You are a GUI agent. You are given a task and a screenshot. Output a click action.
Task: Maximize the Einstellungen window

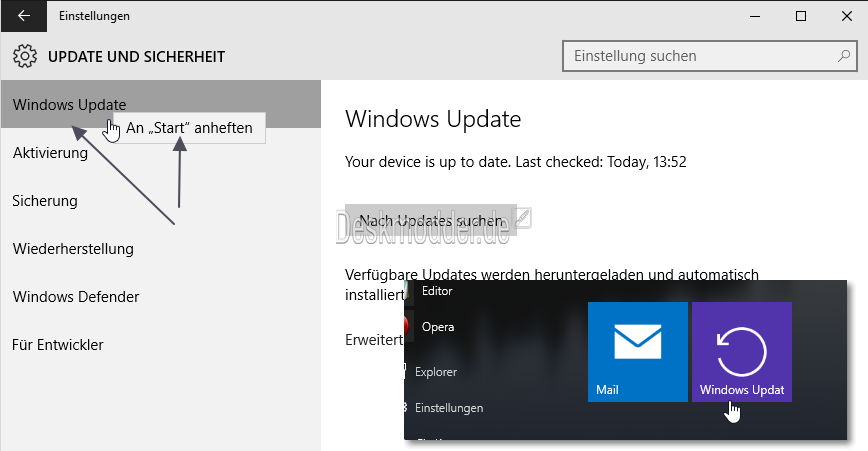pyautogui.click(x=800, y=16)
